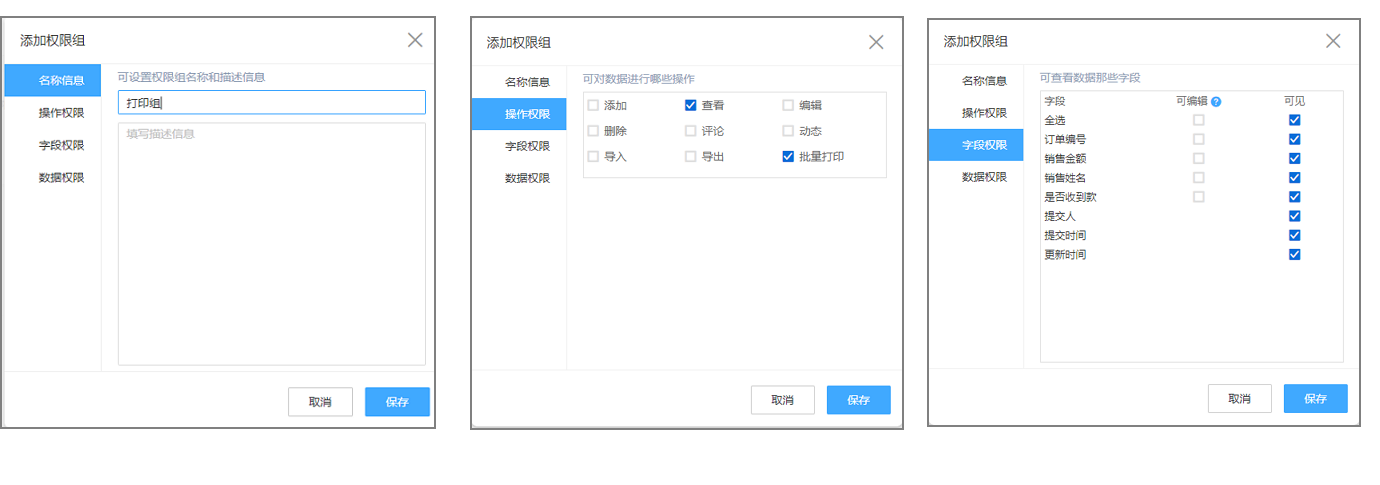Click the help icon beside 可编辑 column header

coord(1216,102)
